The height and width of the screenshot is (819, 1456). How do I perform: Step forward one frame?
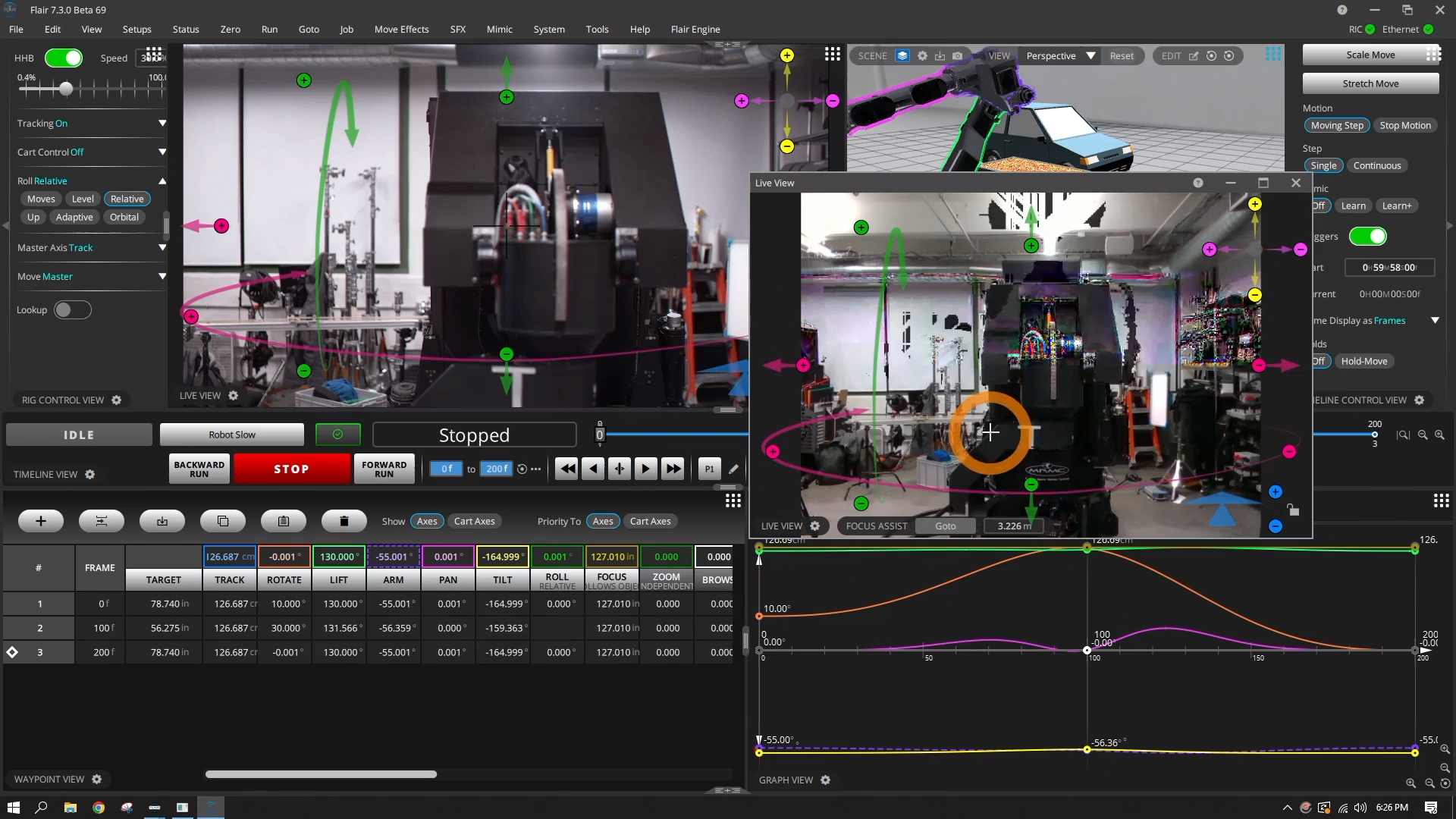coord(646,469)
